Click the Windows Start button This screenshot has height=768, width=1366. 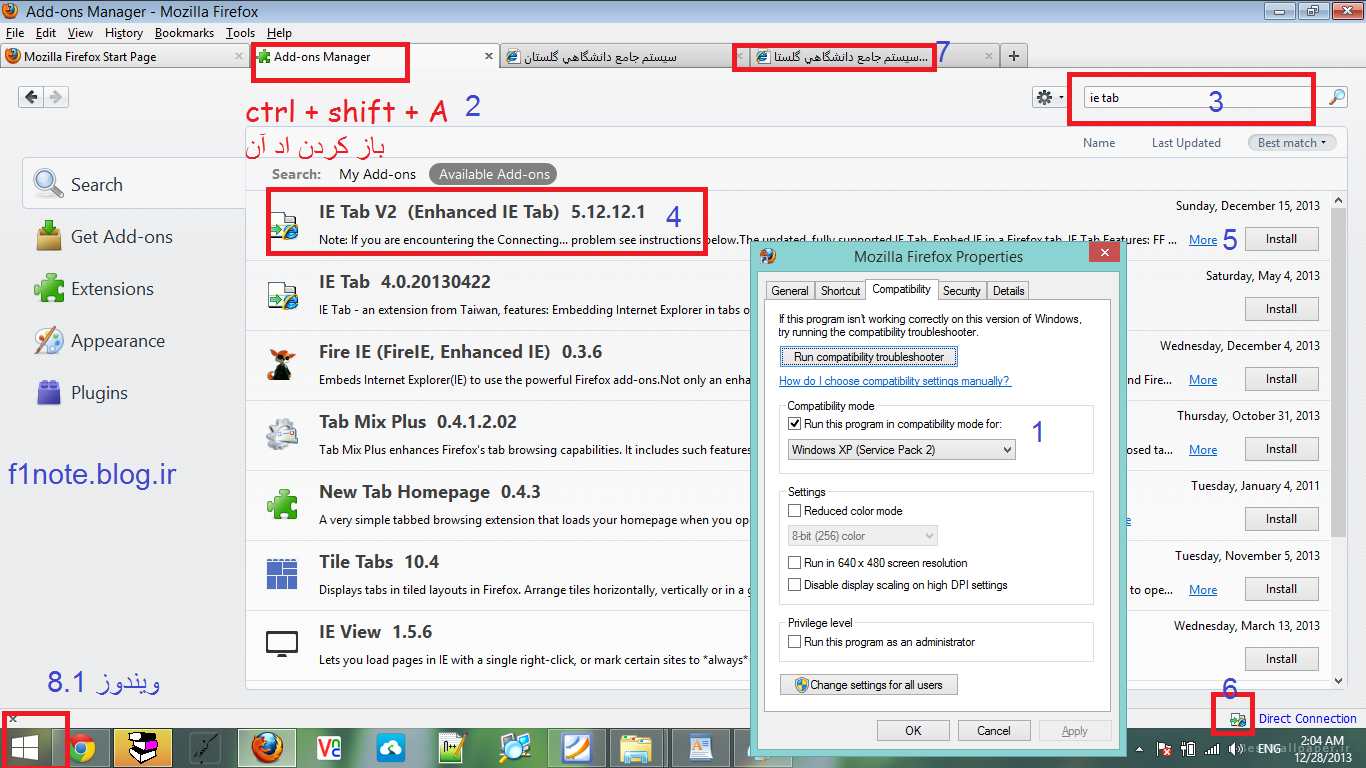pyautogui.click(x=25, y=748)
